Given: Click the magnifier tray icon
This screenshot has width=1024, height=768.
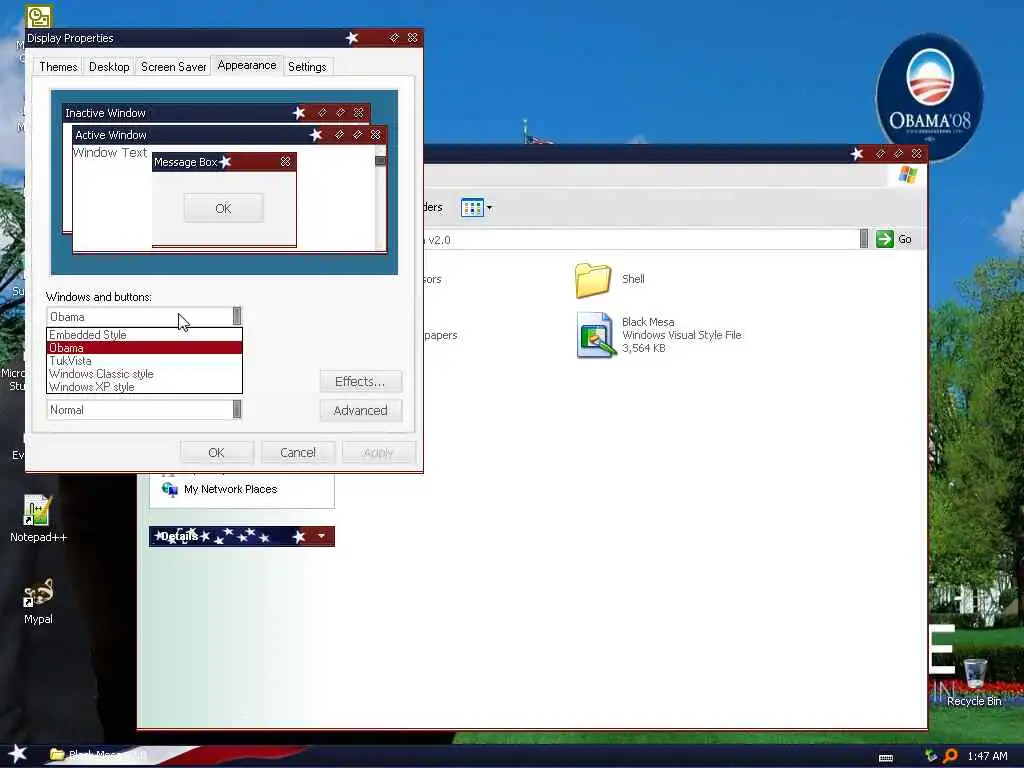Looking at the screenshot, I should (950, 756).
